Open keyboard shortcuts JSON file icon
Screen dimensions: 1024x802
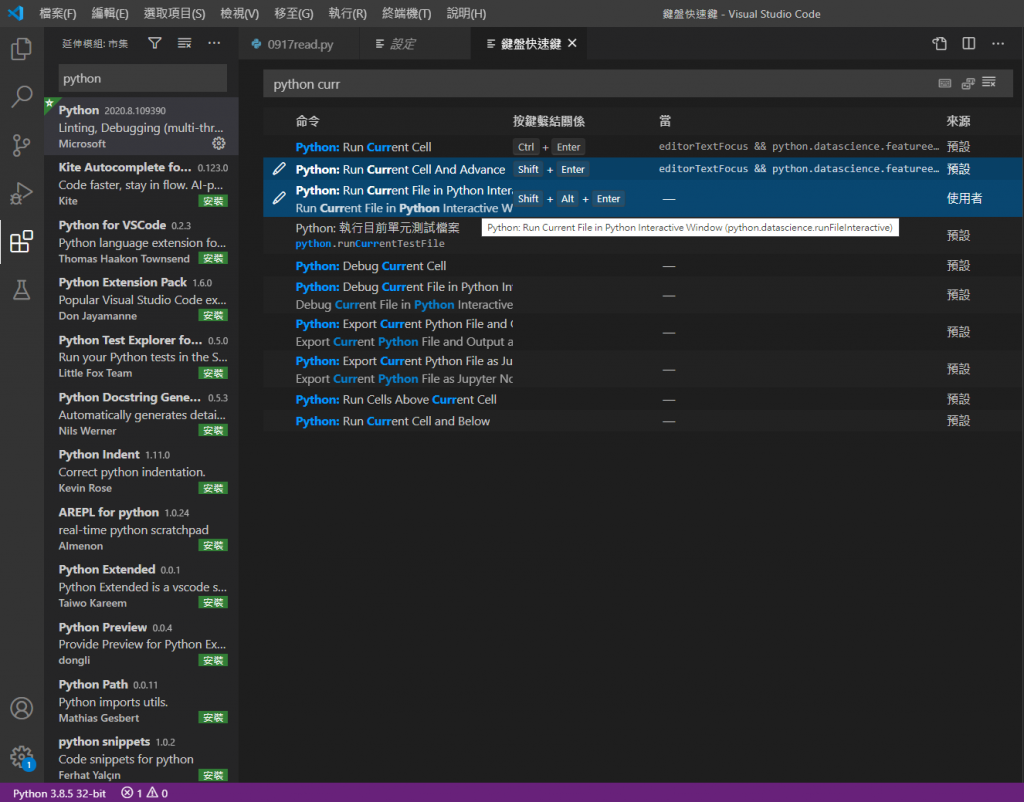939,44
